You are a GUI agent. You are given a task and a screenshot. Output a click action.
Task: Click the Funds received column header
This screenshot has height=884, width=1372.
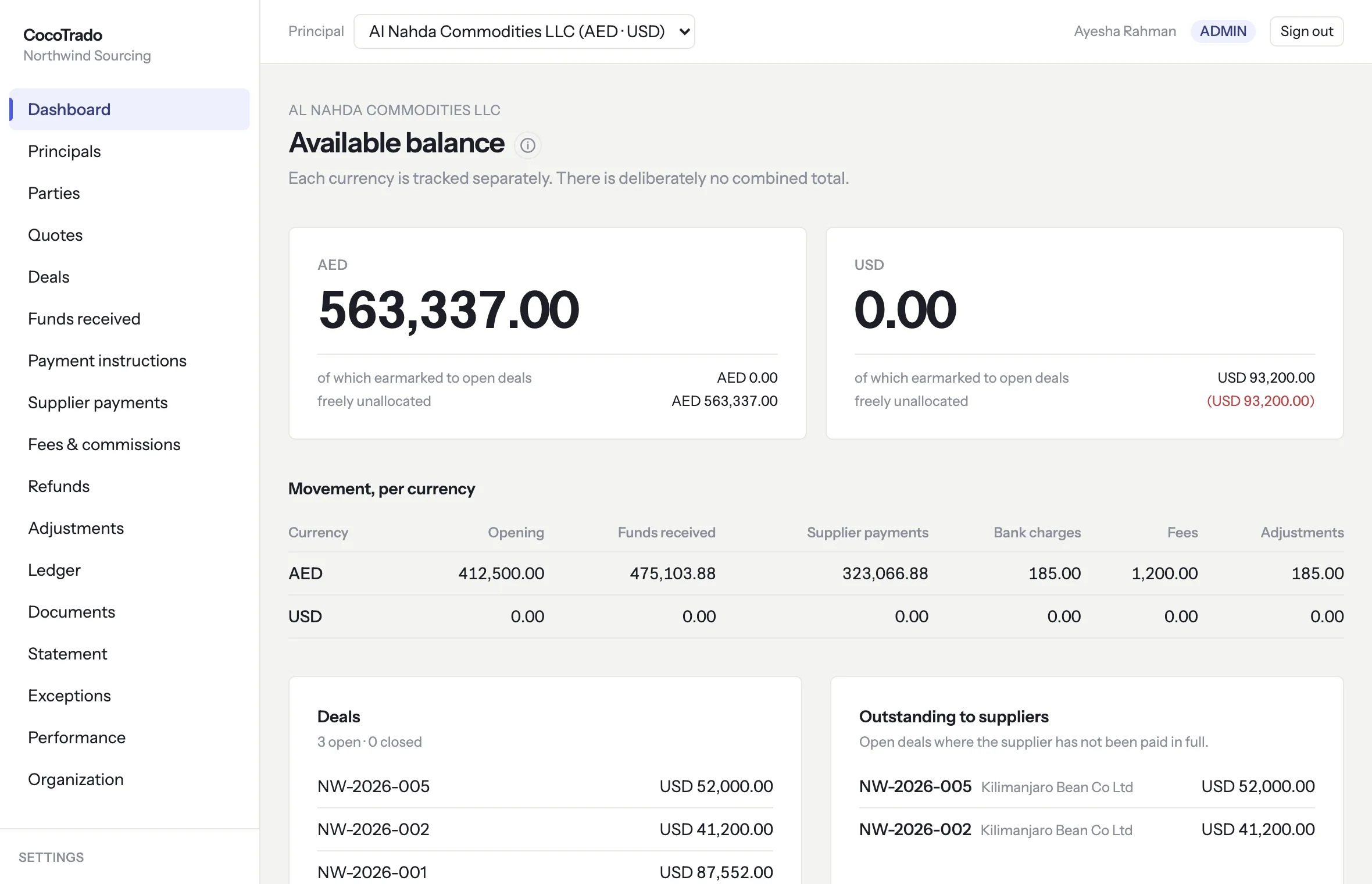(x=666, y=532)
